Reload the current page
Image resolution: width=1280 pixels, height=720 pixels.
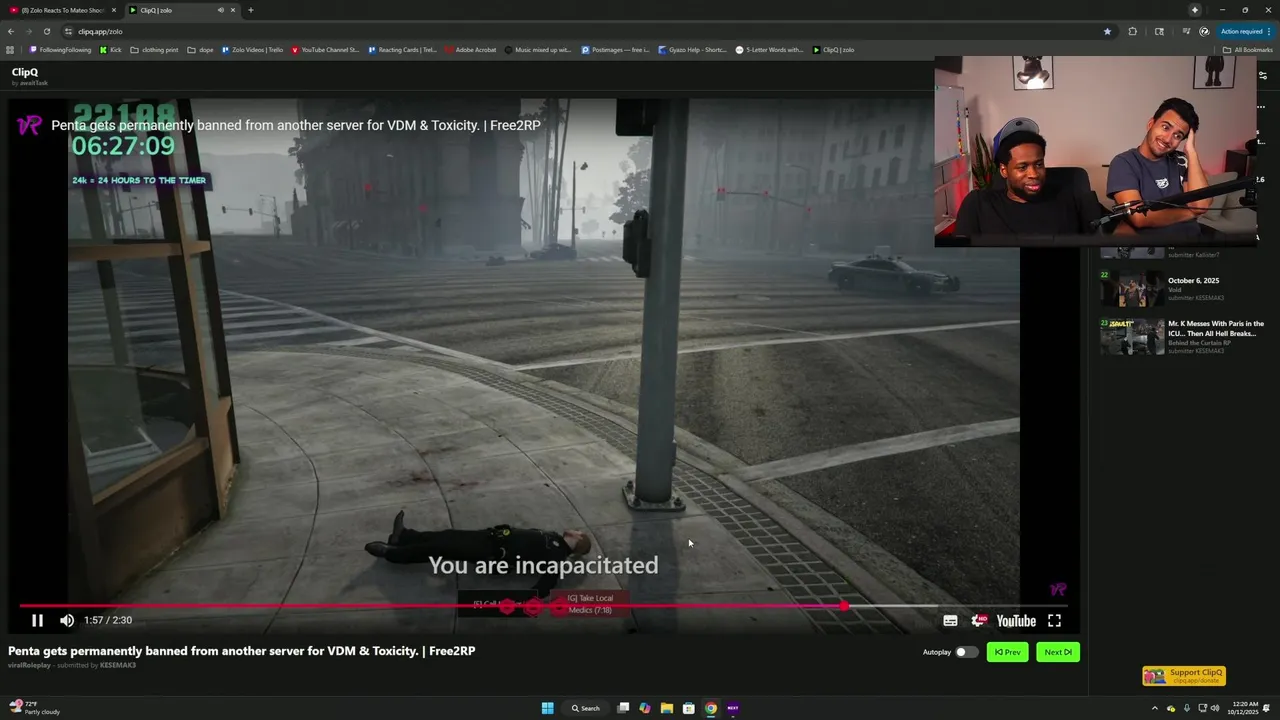46,31
